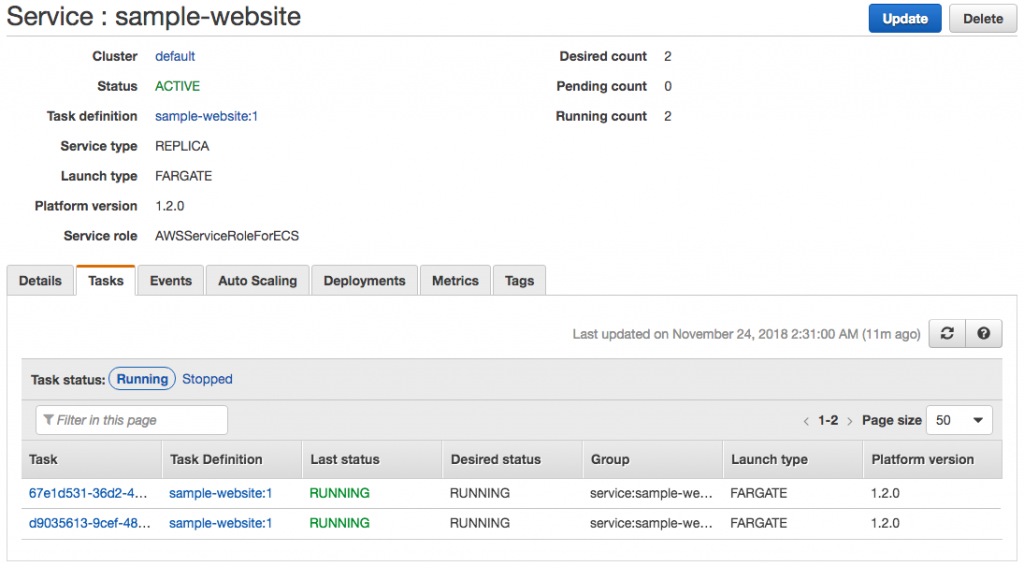
Task: Open task 67e1d531-36d2 link
Action: [89, 493]
